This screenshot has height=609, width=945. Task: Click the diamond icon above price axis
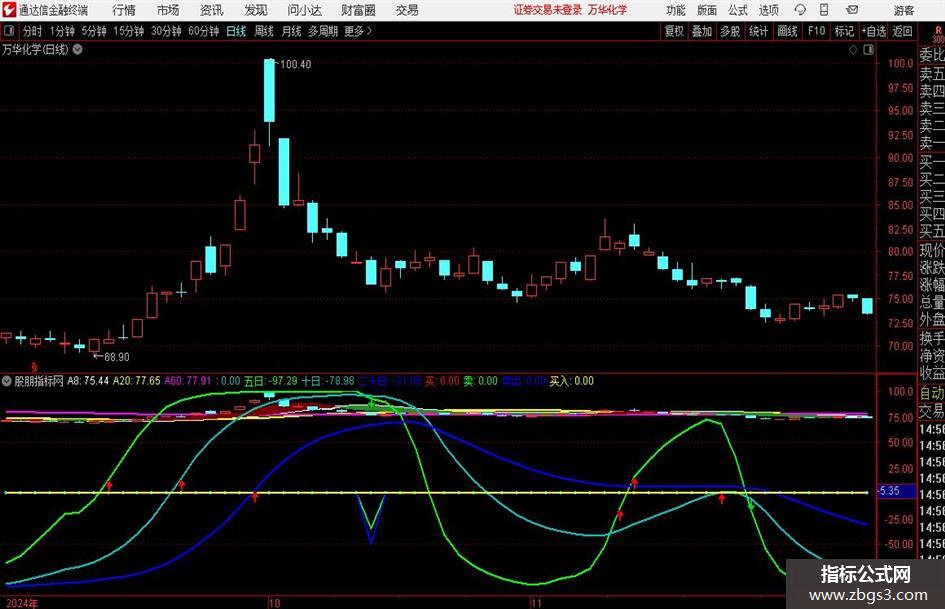pos(853,49)
